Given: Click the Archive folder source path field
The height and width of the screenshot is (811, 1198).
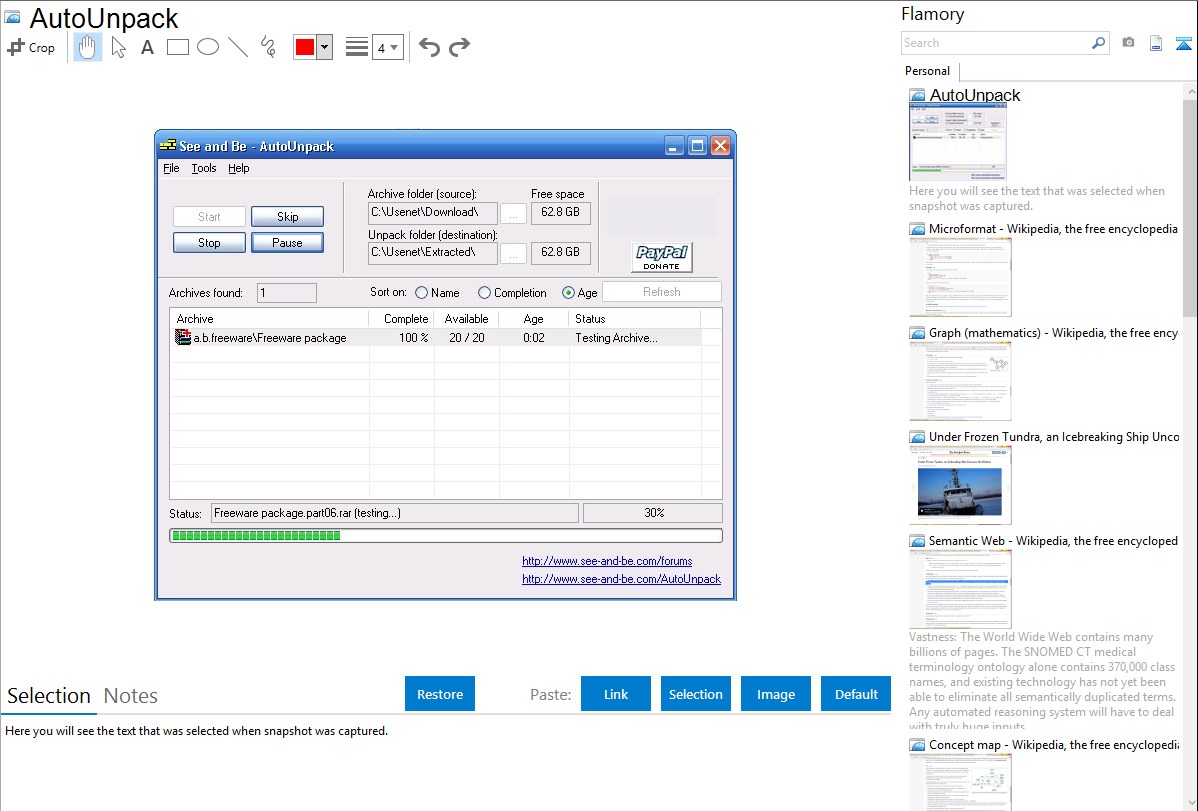Looking at the screenshot, I should [432, 212].
